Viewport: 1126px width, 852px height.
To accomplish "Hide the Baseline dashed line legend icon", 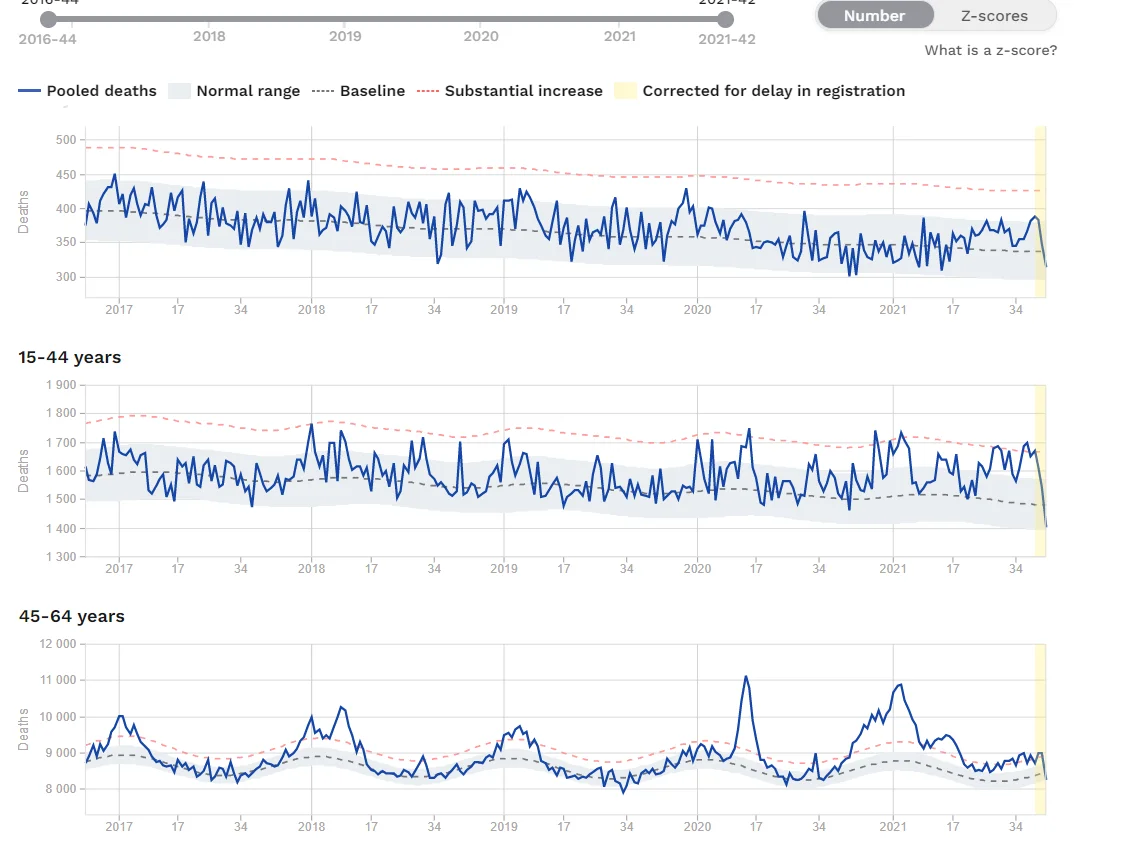I will pyautogui.click(x=322, y=91).
